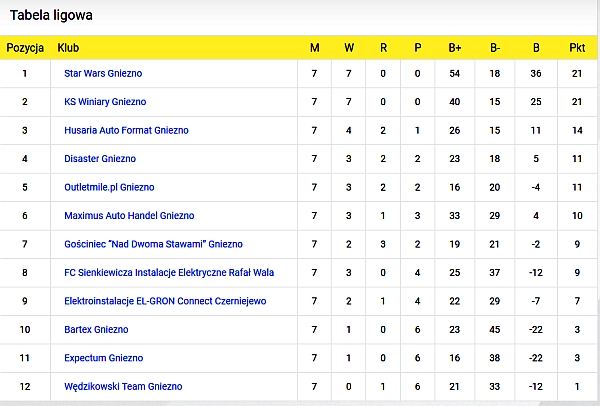The width and height of the screenshot is (600, 406).
Task: Select the Bartex Gniezno club link
Action: point(96,329)
